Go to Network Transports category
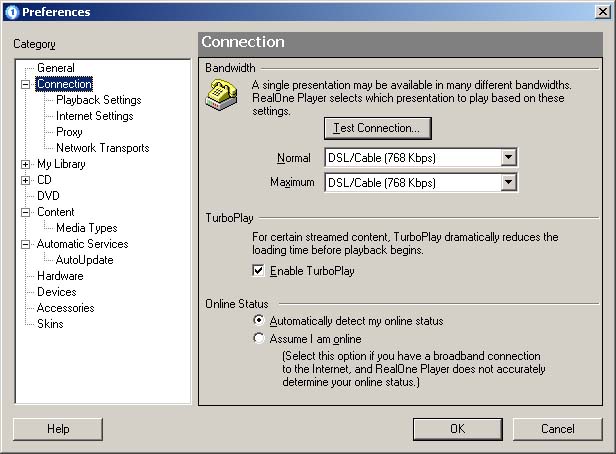This screenshot has width=616, height=454. (102, 148)
